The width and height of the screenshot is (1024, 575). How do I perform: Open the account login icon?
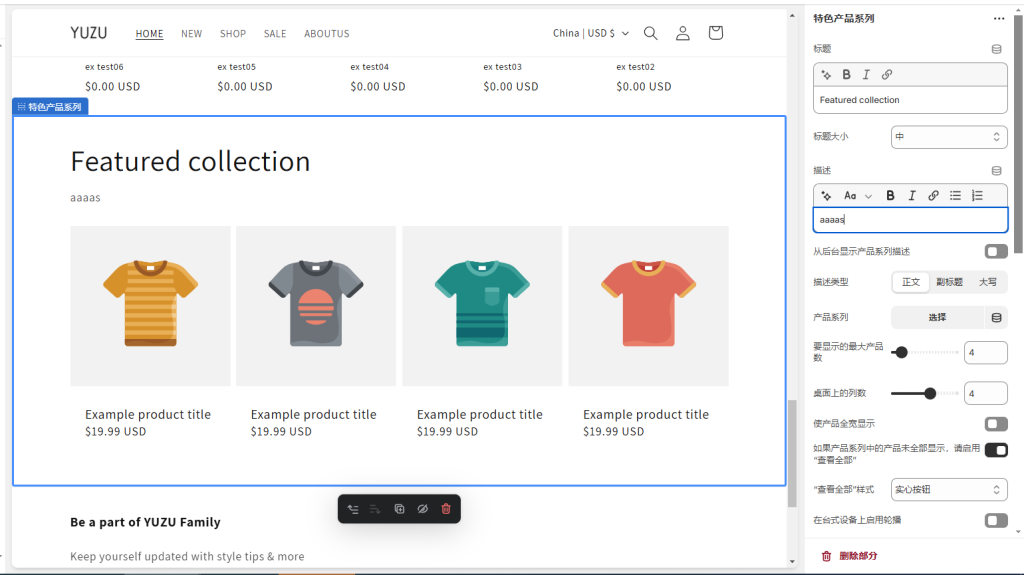point(683,33)
